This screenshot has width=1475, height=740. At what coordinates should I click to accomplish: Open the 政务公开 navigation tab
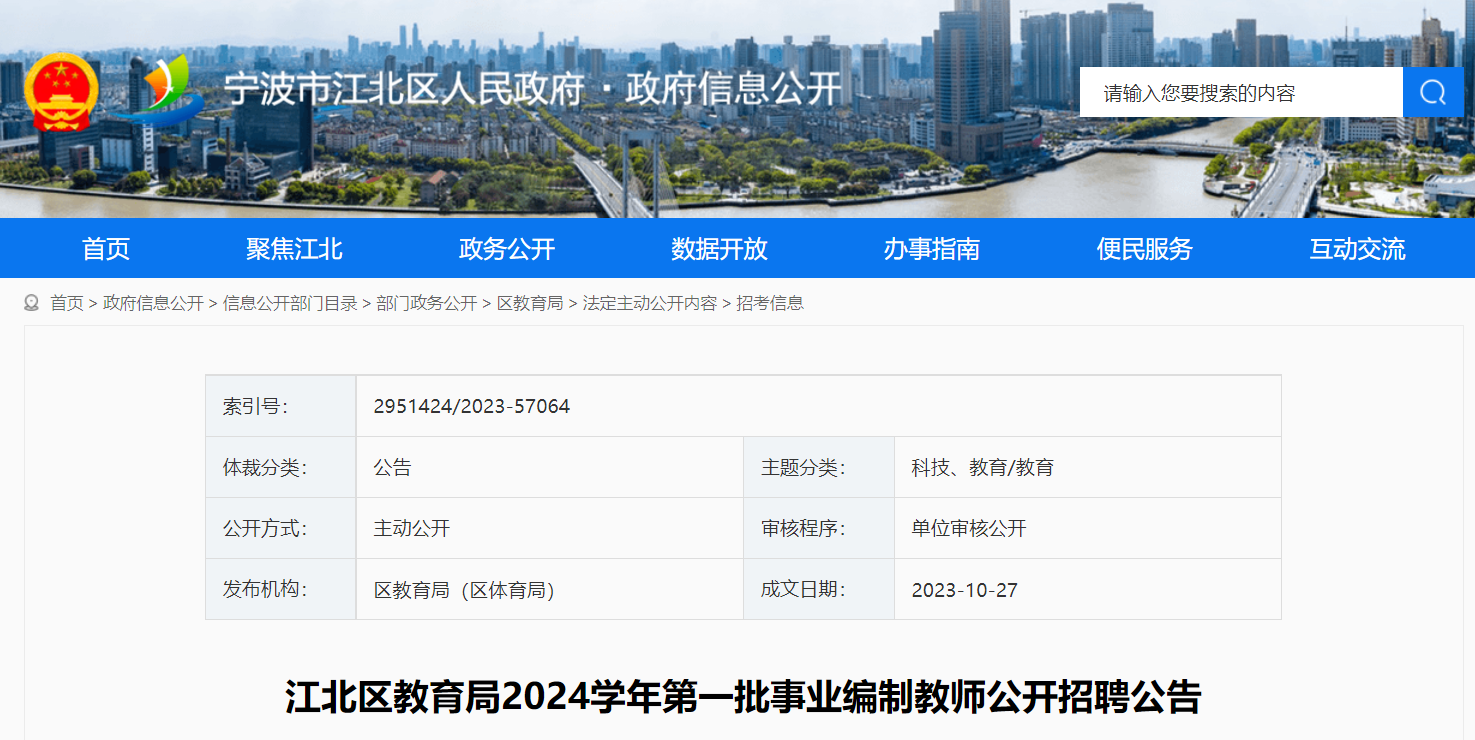(507, 249)
